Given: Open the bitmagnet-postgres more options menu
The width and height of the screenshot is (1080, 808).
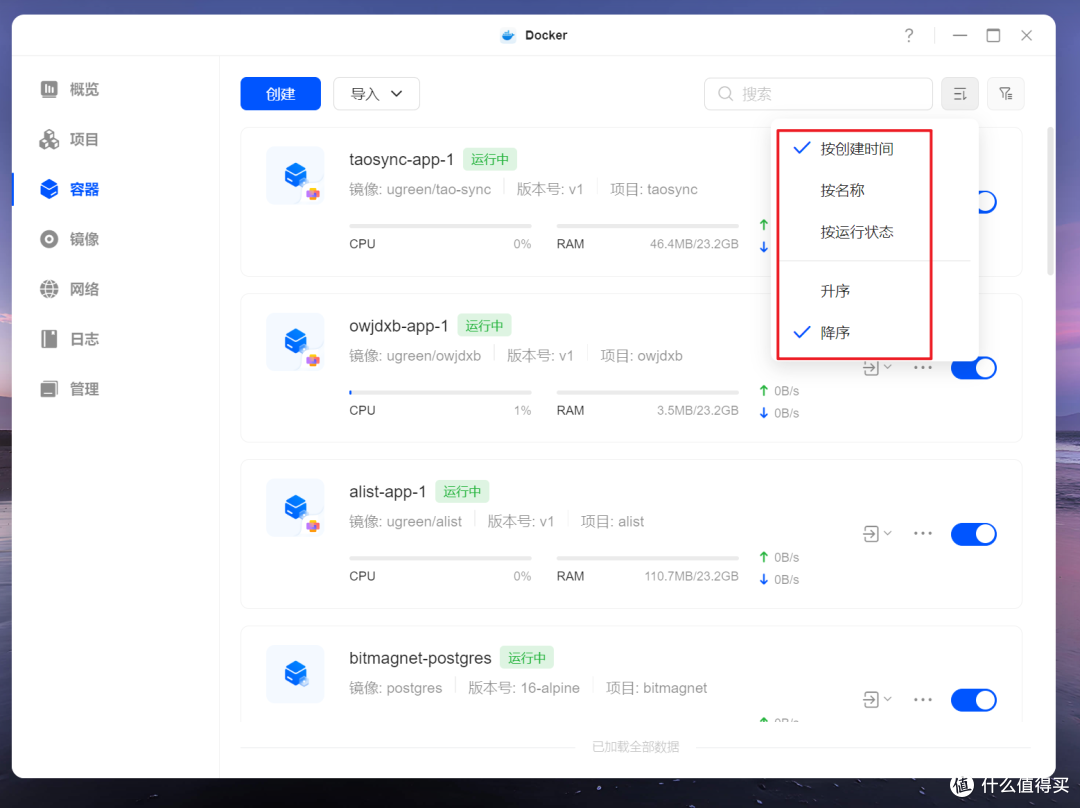Looking at the screenshot, I should 922,699.
